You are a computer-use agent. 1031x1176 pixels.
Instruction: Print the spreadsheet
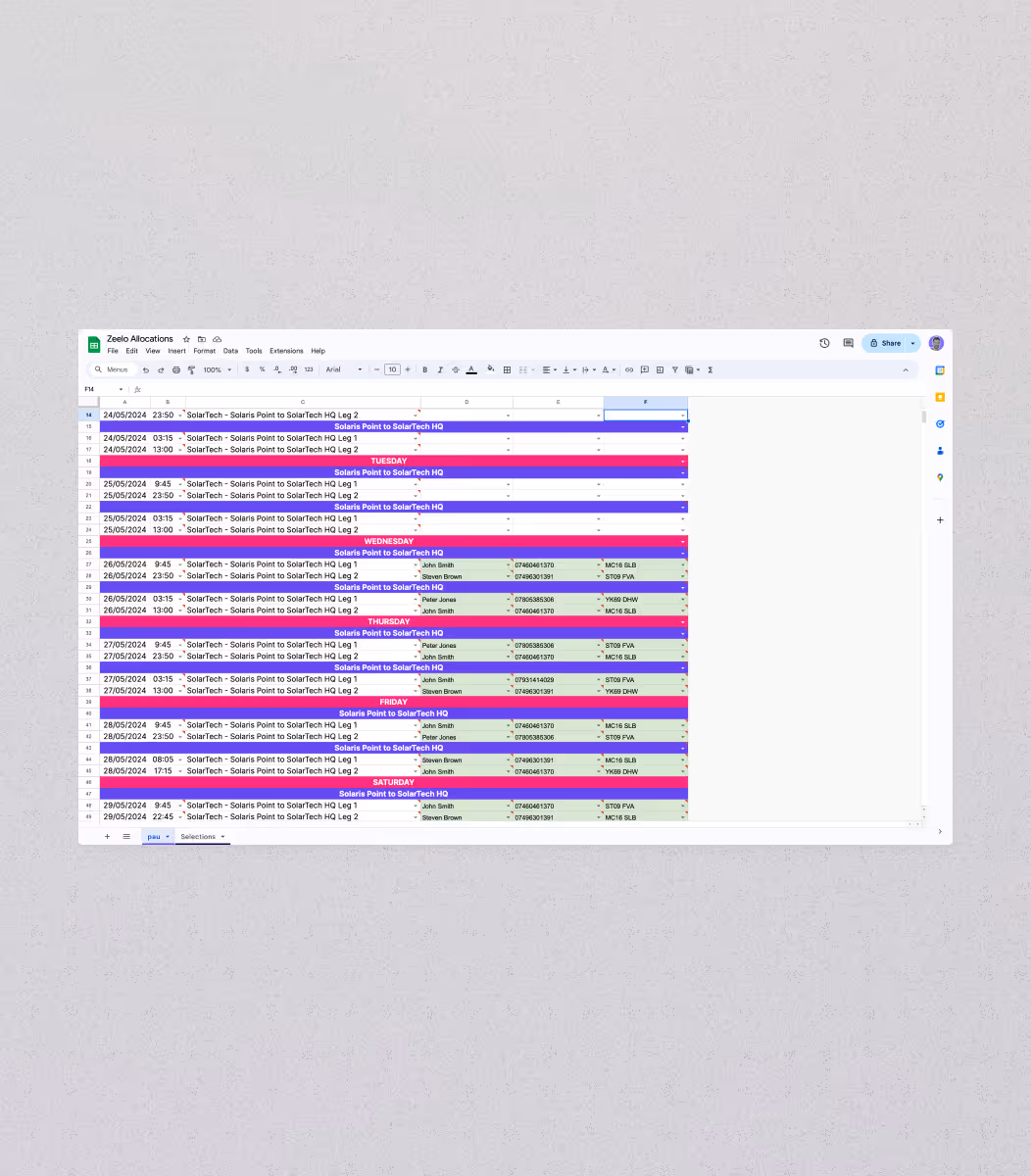click(x=176, y=369)
